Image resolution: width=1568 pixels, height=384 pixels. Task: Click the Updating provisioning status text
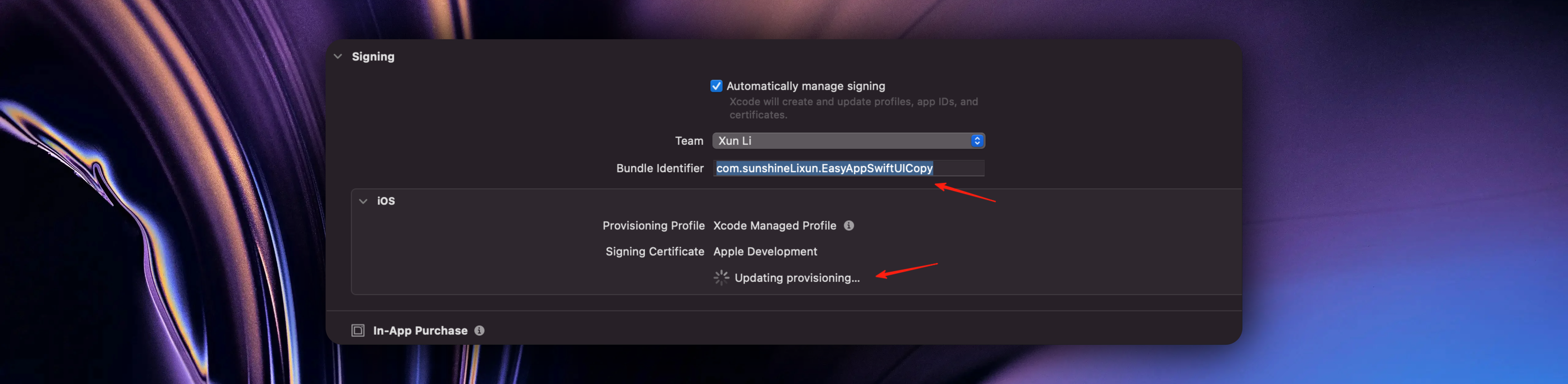[797, 278]
